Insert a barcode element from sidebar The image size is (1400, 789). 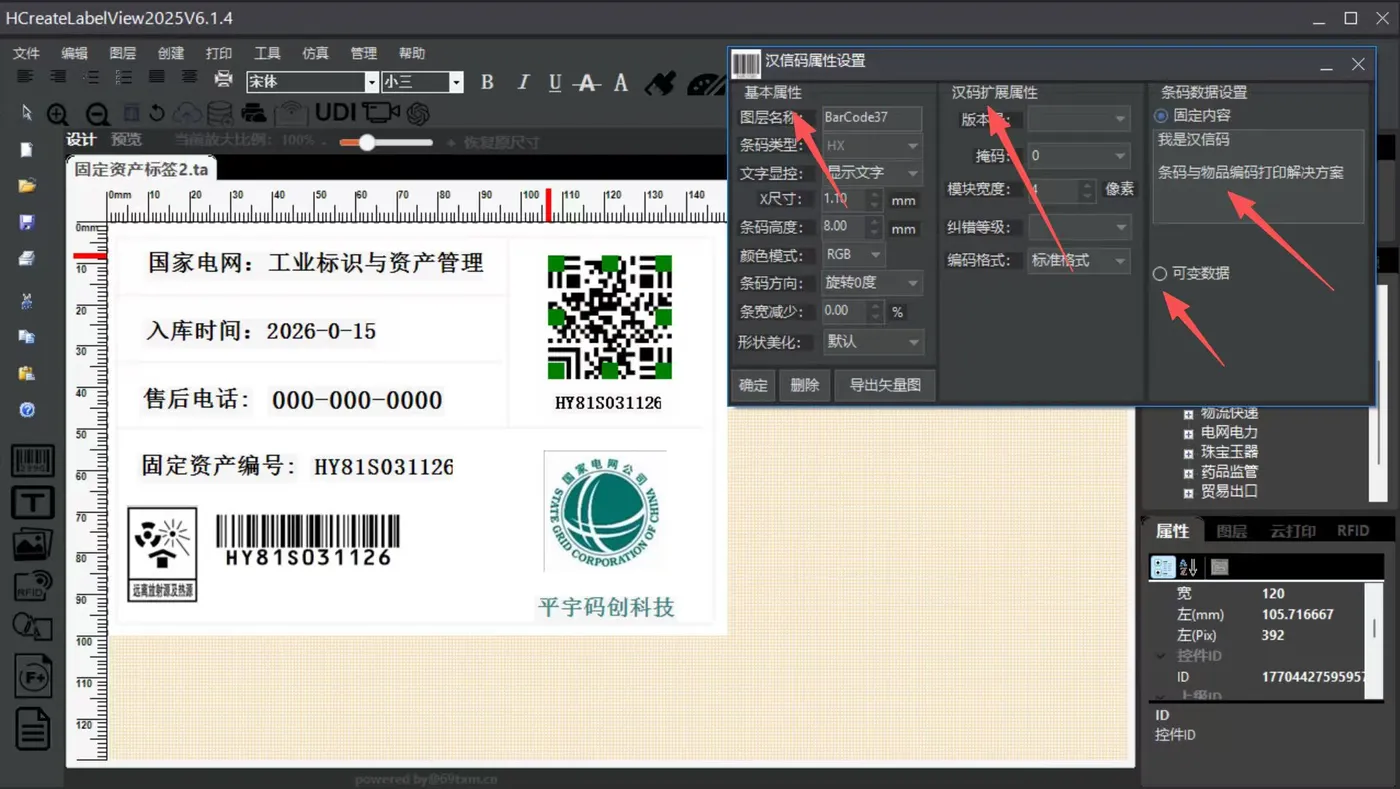click(32, 462)
